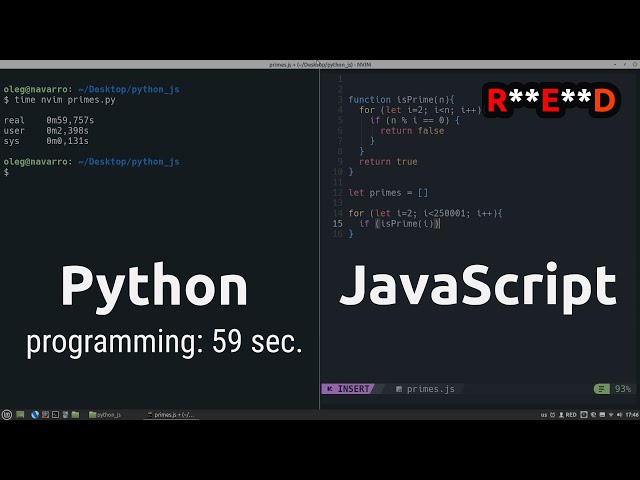Click the green show desktop icon in panel
Image resolution: width=640 pixels, height=480 pixels.
pyautogui.click(x=20, y=415)
